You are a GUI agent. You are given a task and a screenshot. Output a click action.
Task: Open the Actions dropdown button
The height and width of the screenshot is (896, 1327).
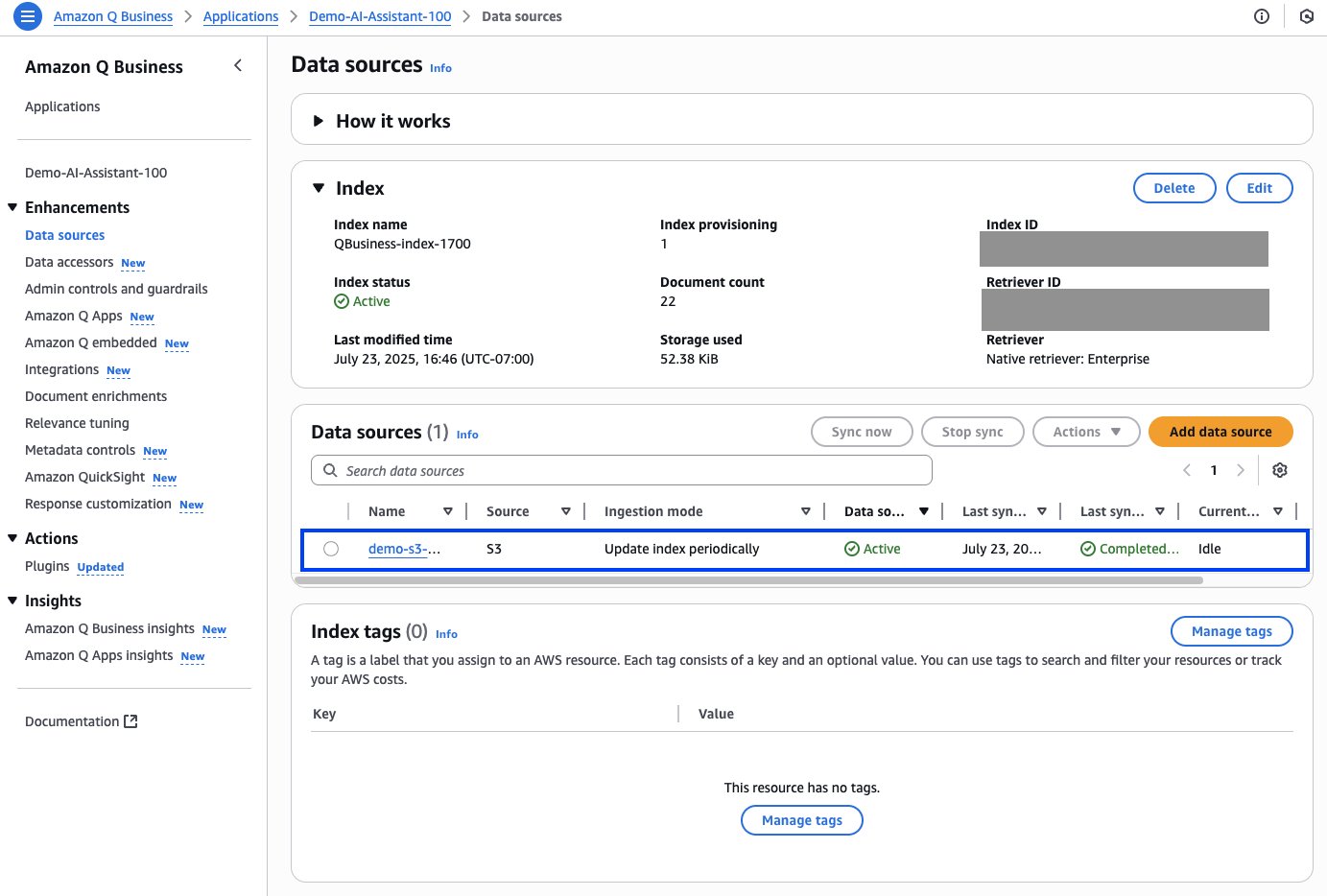tap(1086, 432)
